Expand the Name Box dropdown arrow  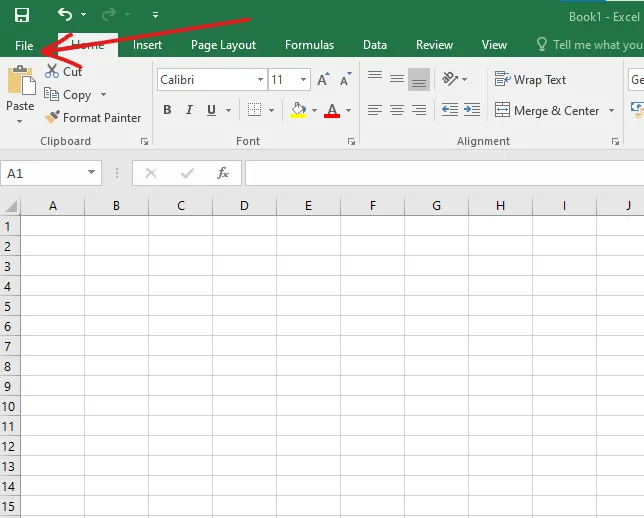pos(92,173)
